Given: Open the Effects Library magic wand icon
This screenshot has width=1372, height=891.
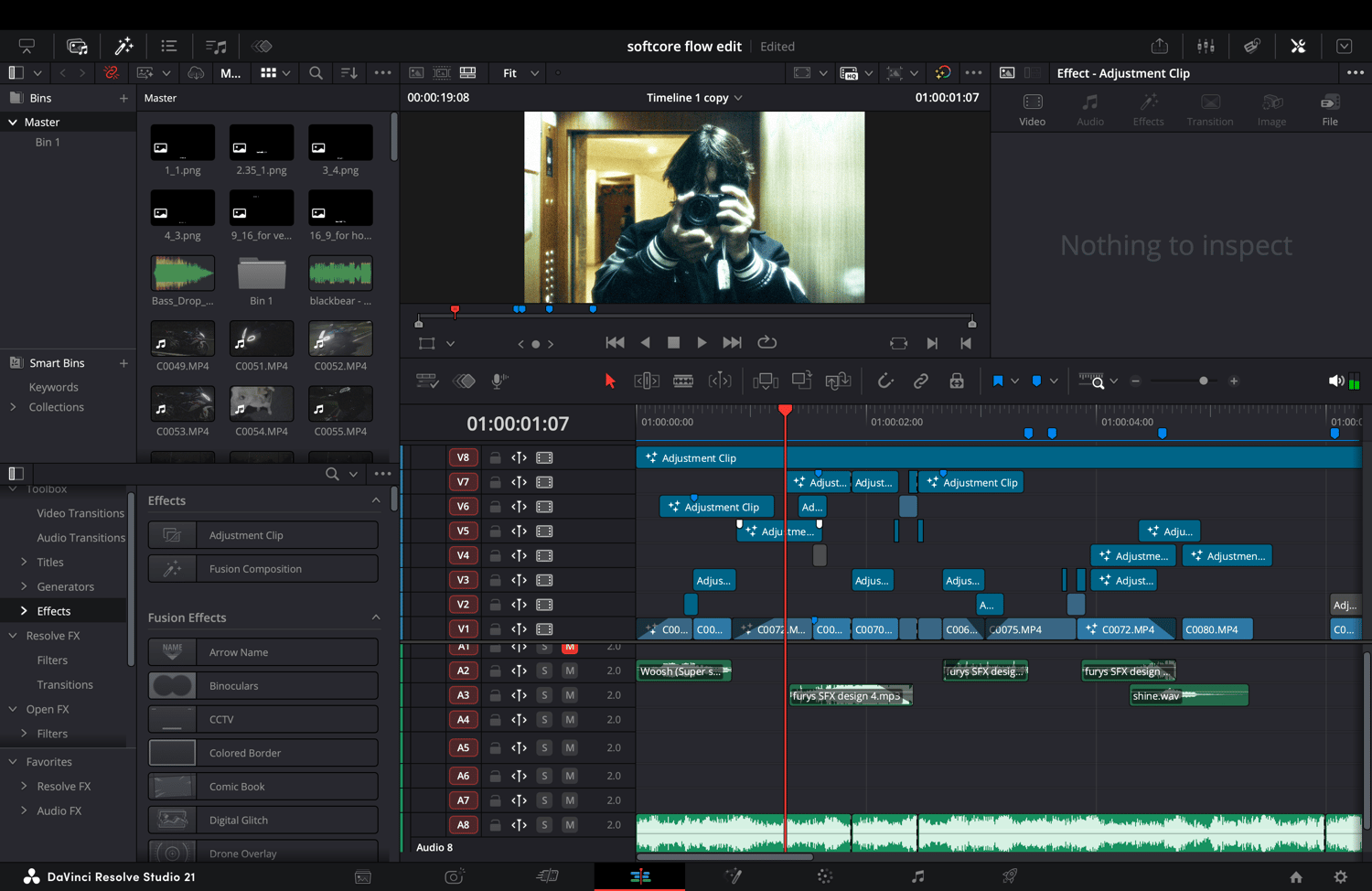Looking at the screenshot, I should pyautogui.click(x=123, y=46).
